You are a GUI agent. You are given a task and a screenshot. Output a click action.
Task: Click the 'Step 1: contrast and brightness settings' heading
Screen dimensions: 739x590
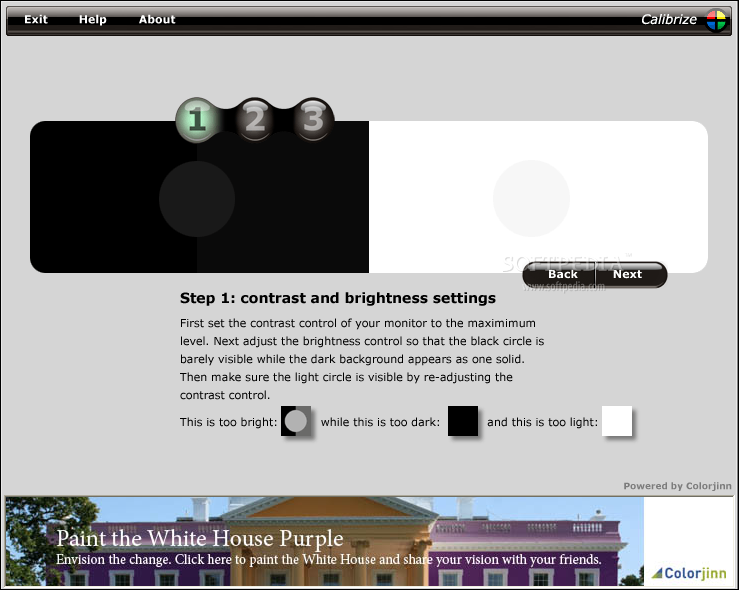tap(337, 298)
